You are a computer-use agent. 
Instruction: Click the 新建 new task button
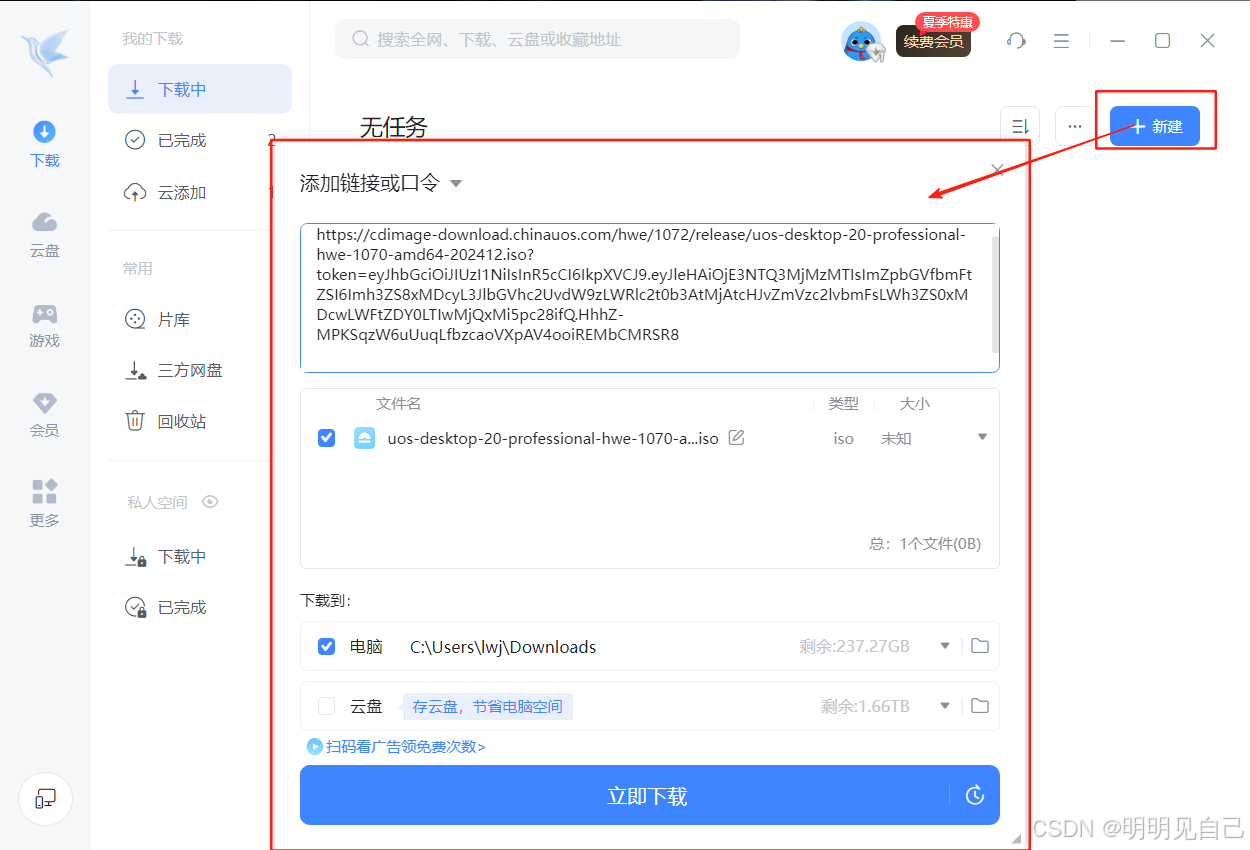1155,126
